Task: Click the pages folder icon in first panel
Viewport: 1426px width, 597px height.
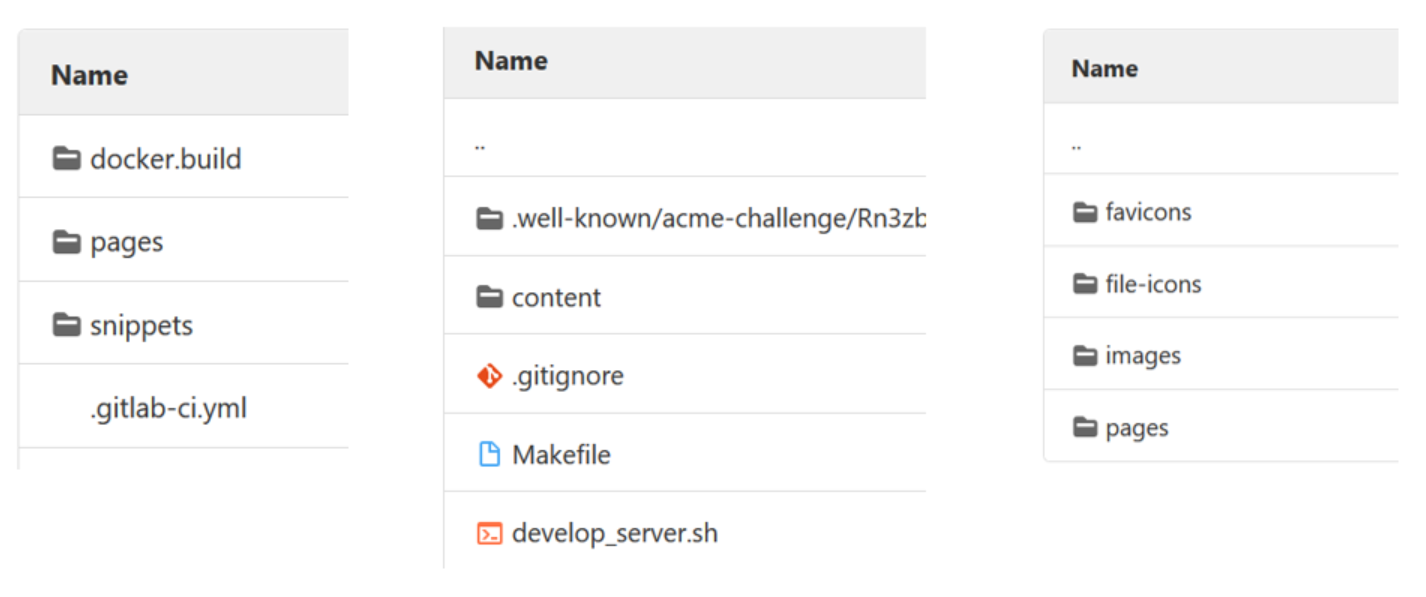Action: pos(65,241)
